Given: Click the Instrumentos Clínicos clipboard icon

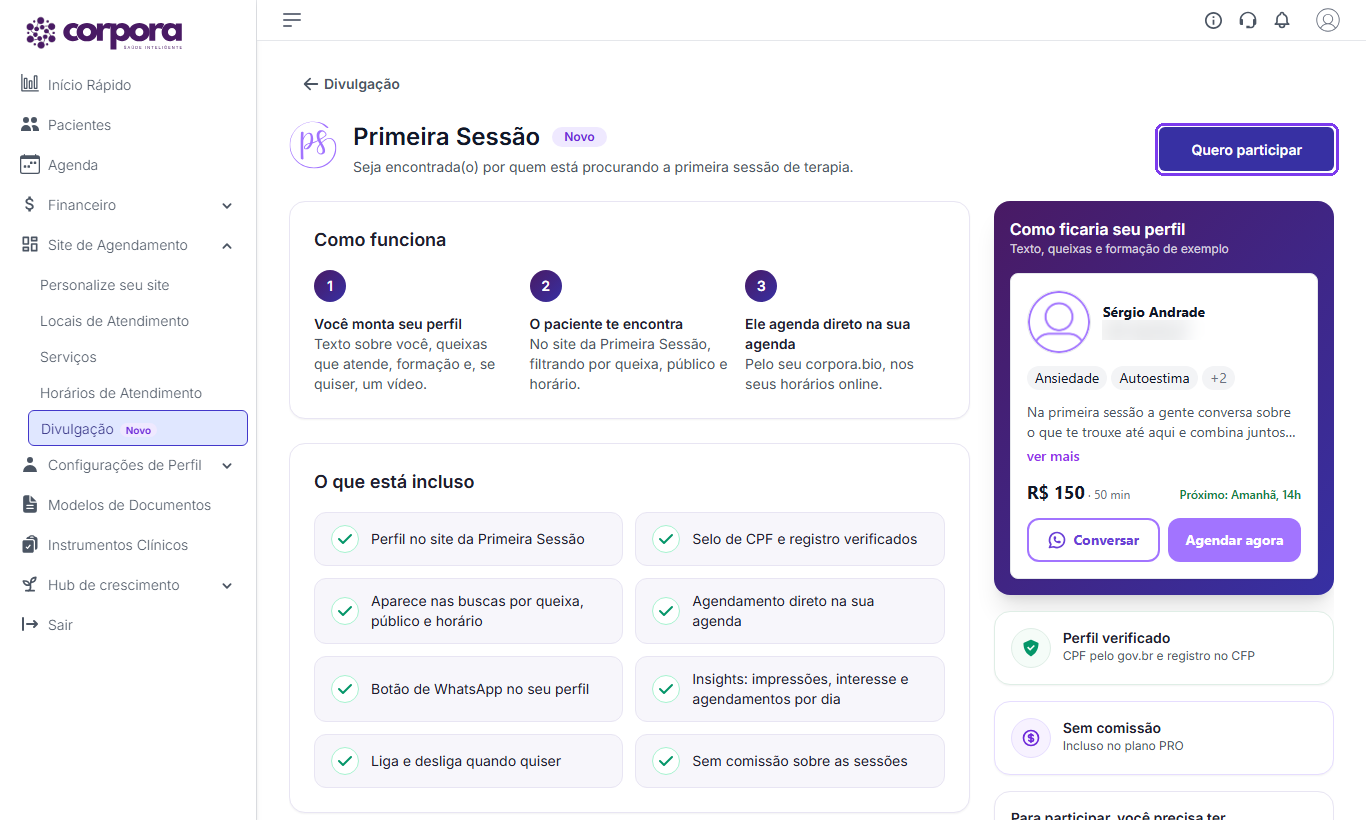Looking at the screenshot, I should [x=30, y=544].
